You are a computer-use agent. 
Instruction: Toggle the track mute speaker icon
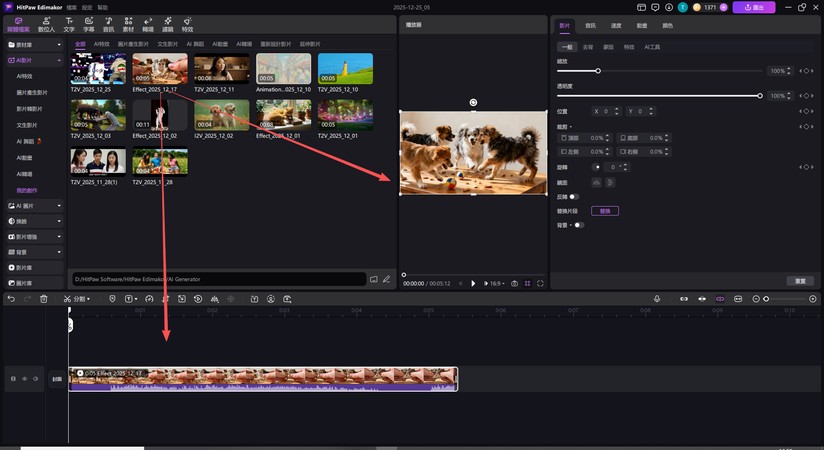(x=36, y=379)
